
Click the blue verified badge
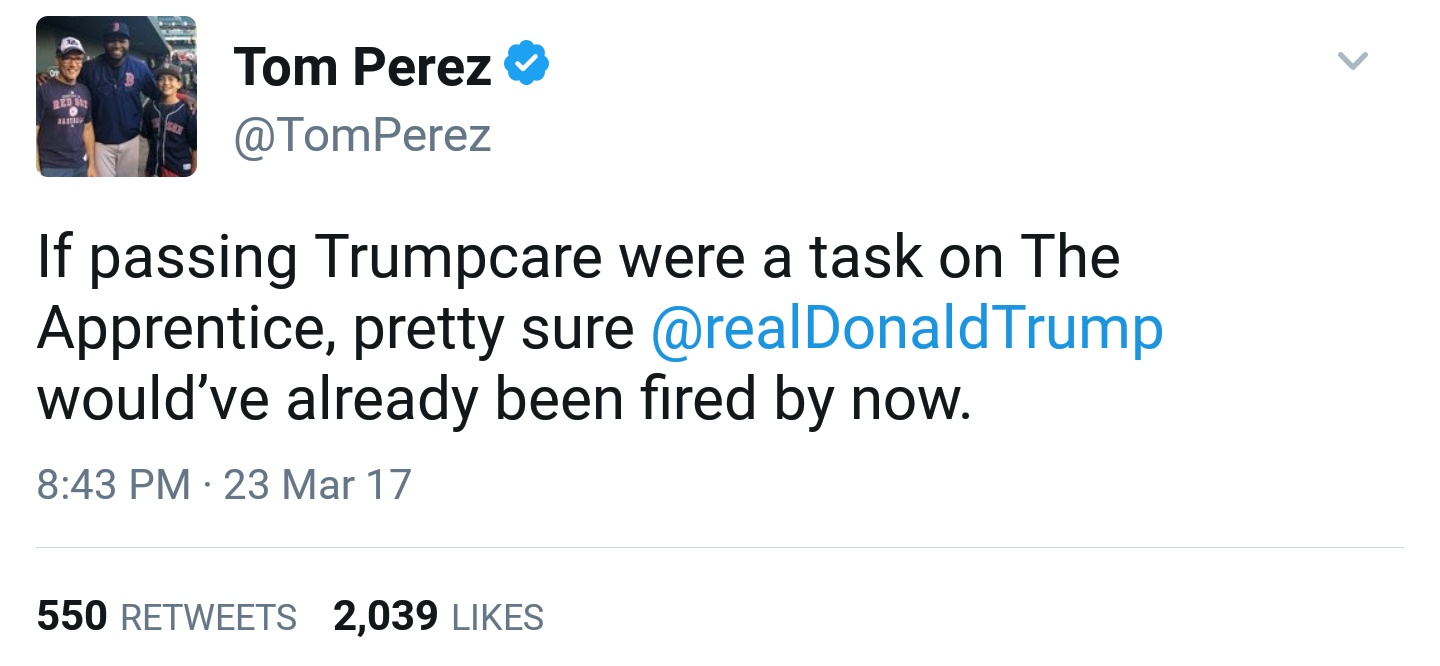(x=526, y=67)
